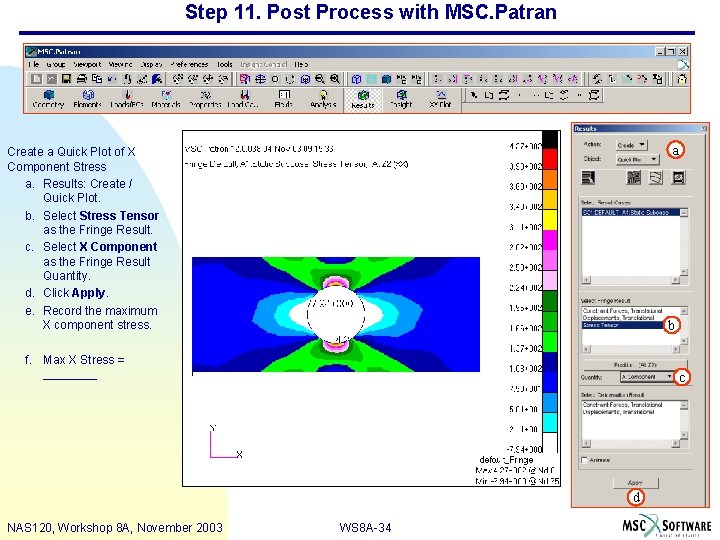
Task: Toggle the Animate checkbox
Action: (x=585, y=460)
